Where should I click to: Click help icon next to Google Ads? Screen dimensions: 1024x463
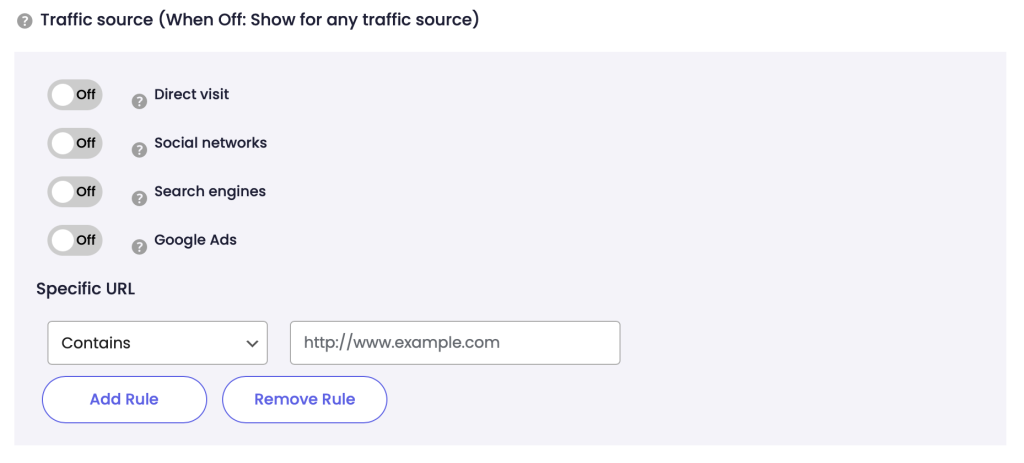[x=140, y=247]
